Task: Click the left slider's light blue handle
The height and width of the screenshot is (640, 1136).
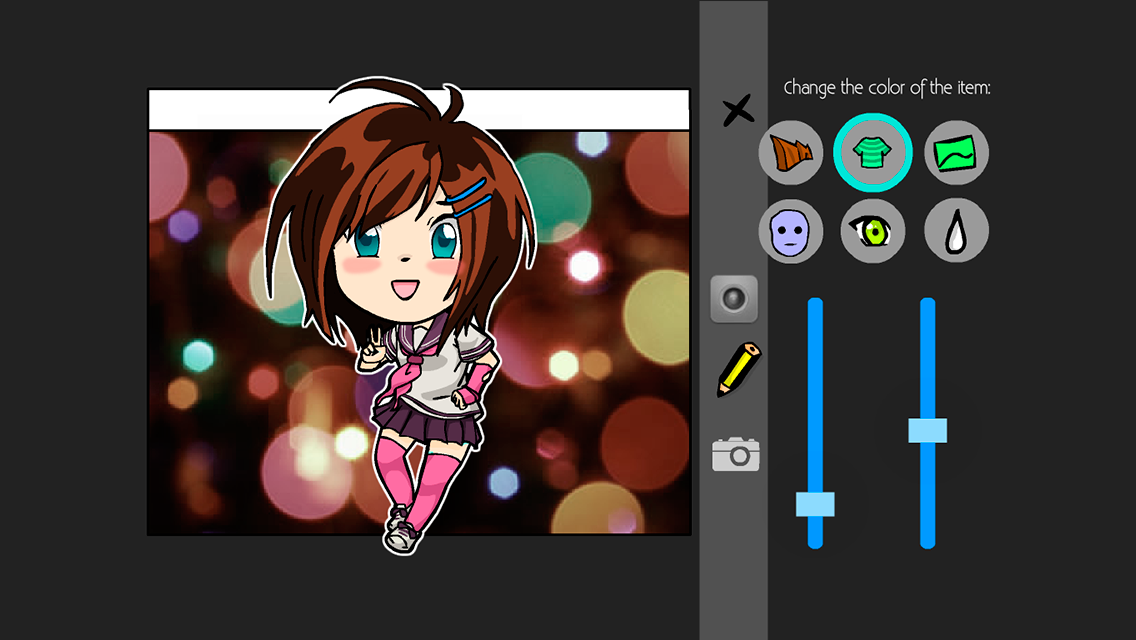Action: pos(815,504)
